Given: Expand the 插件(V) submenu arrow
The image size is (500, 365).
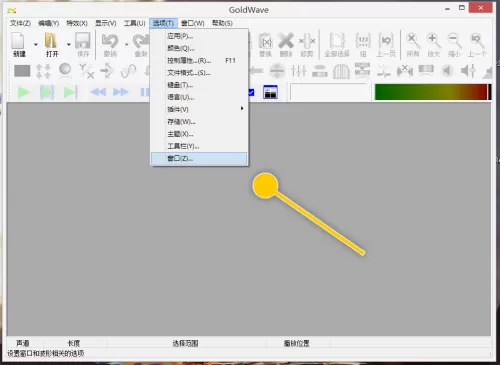Looking at the screenshot, I should click(x=242, y=108).
